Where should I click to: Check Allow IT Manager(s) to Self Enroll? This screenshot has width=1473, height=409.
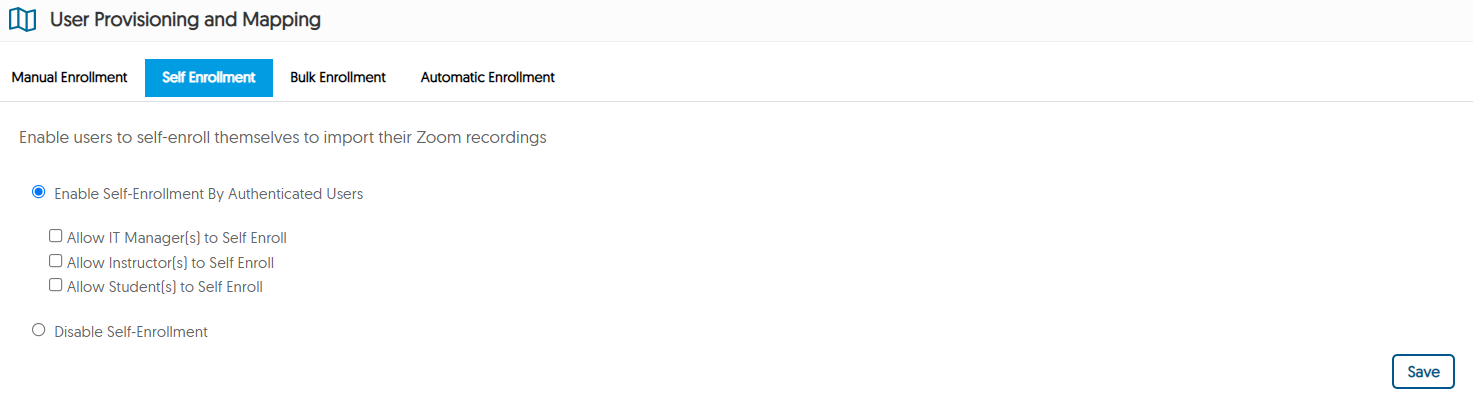[56, 237]
